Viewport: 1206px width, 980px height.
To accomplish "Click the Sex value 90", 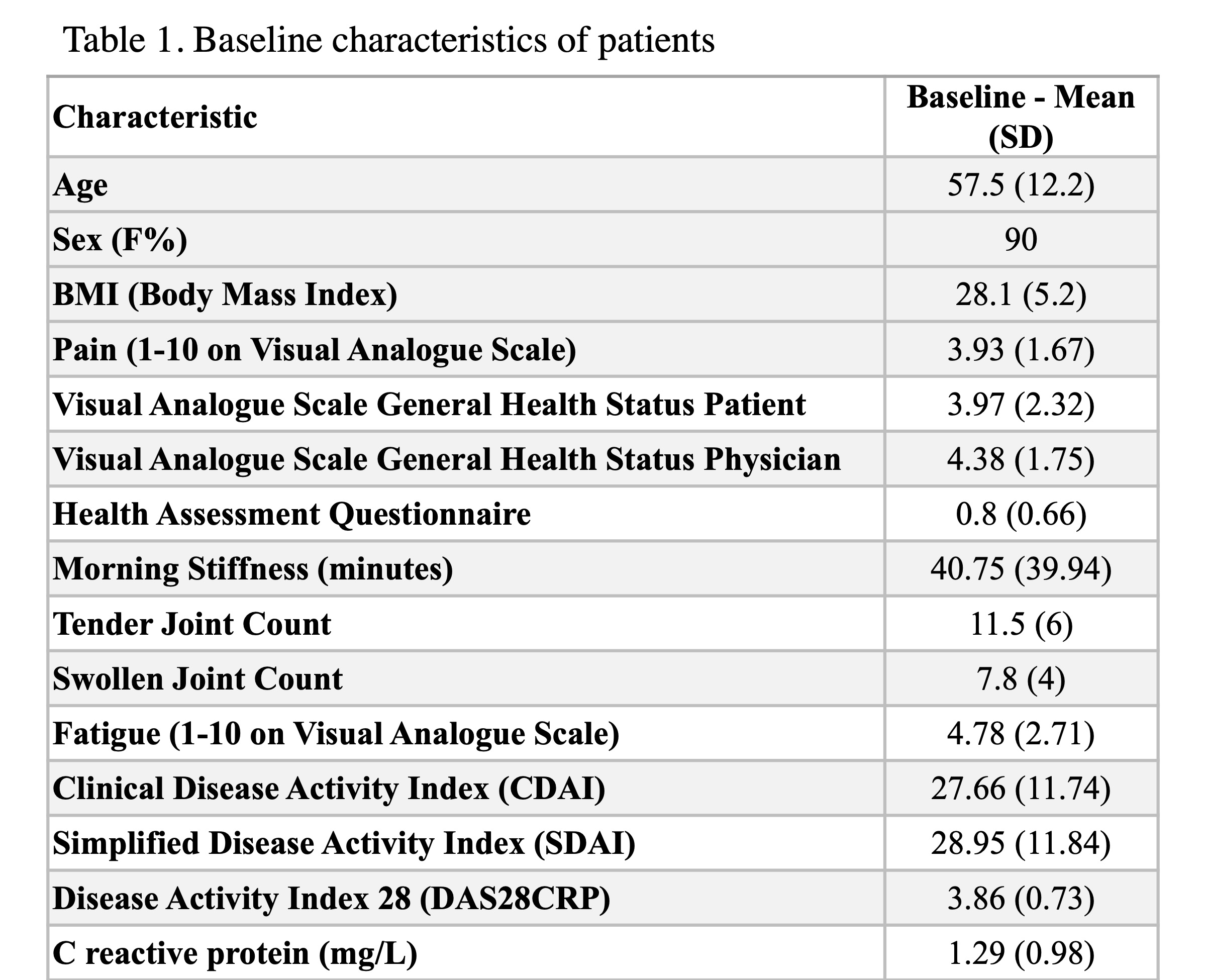I will (1021, 240).
